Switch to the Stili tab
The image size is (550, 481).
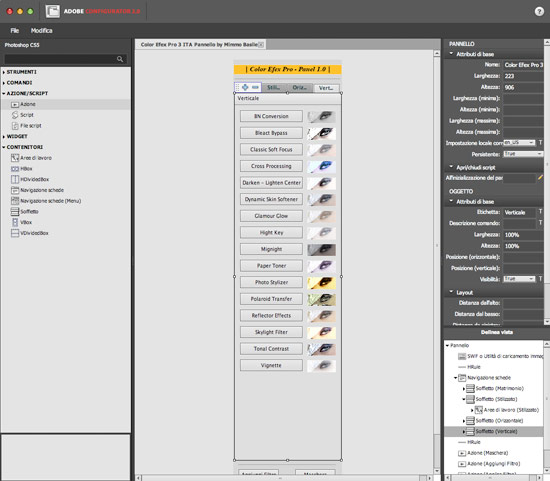274,87
